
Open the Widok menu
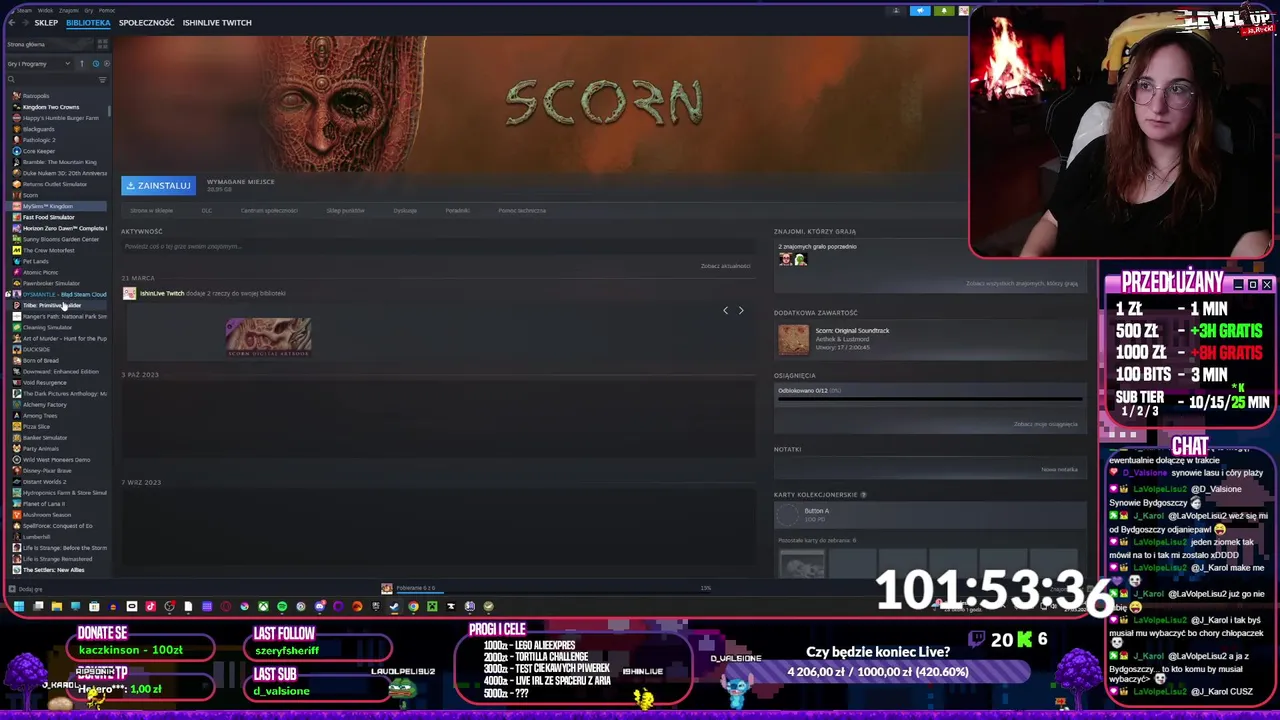[x=45, y=10]
